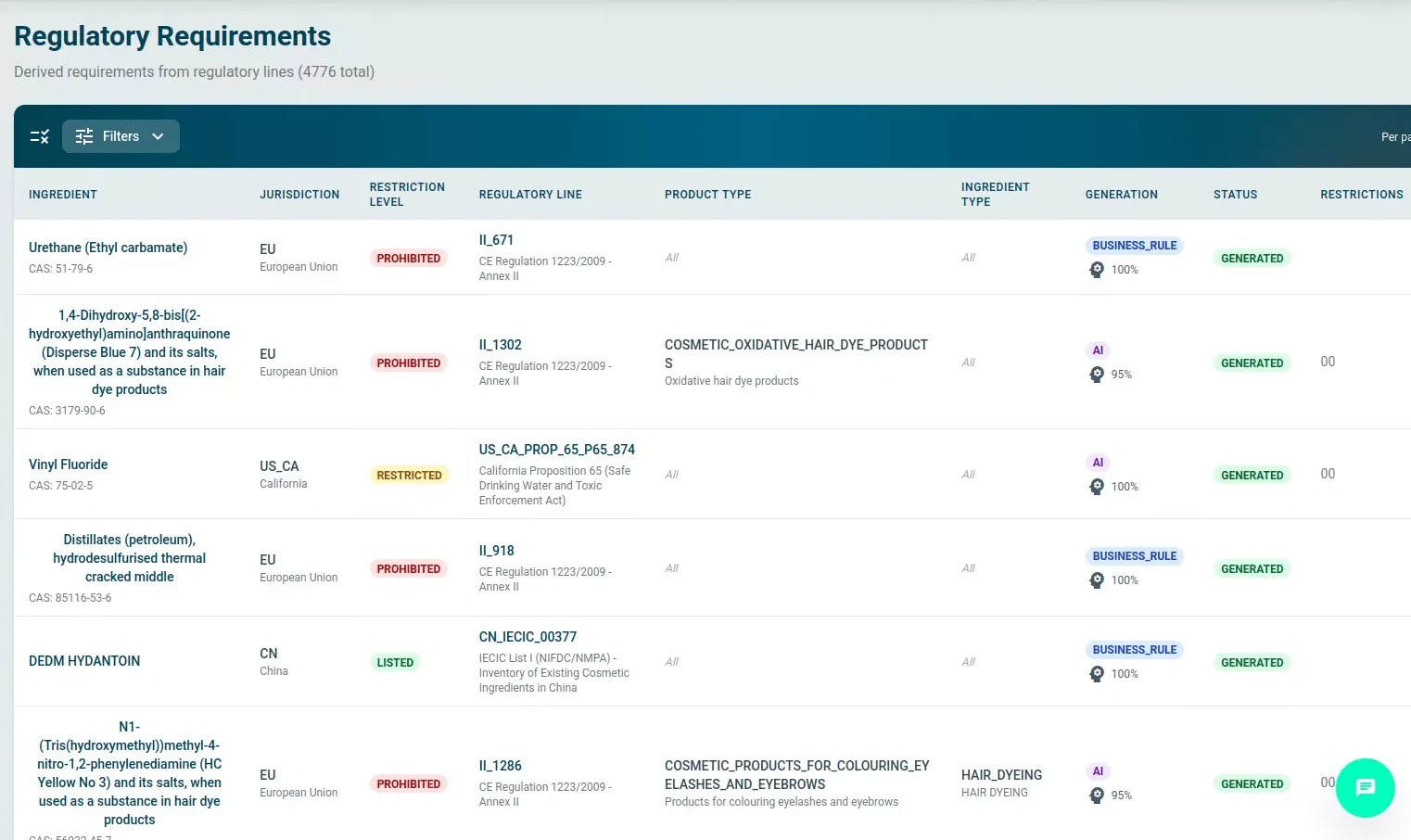Click restrictions value 00 in Vinyl Fluoride row
Screen dimensions: 1411x840
pos(1328,474)
